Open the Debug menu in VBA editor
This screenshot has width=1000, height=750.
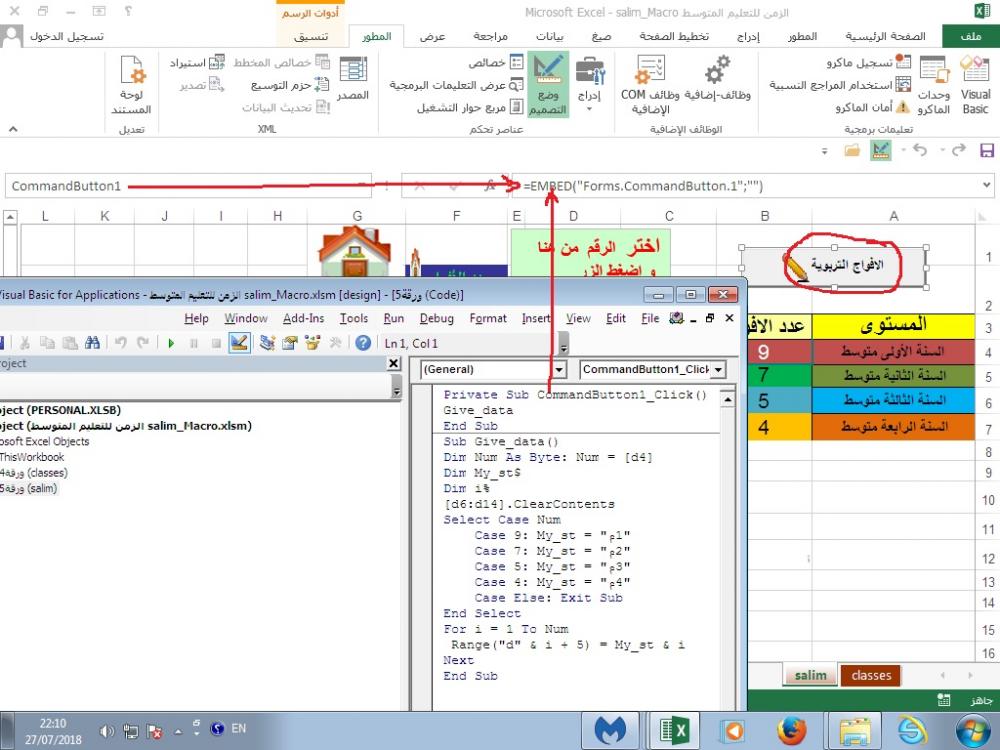click(437, 318)
